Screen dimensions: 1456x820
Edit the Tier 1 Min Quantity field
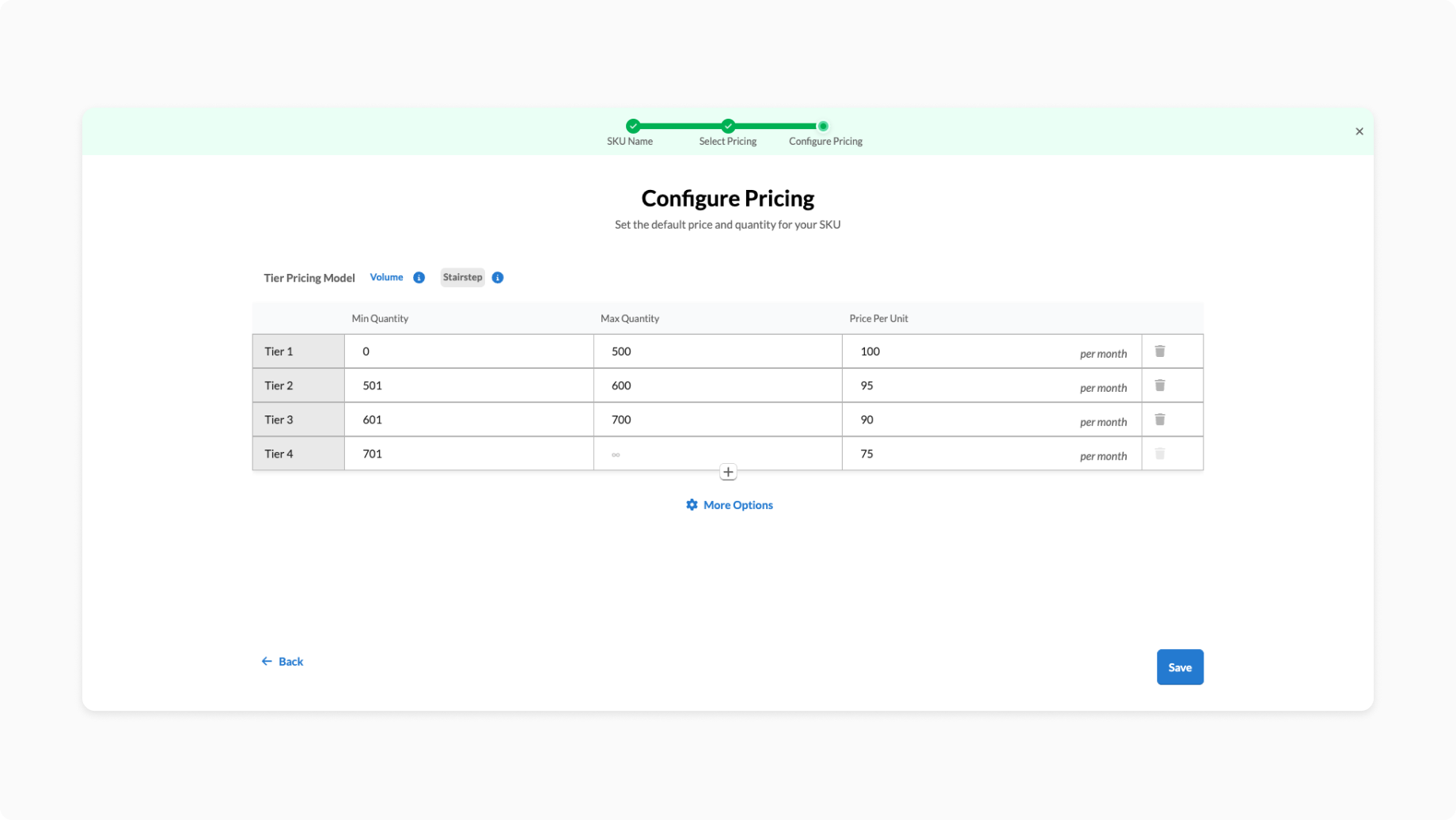[468, 351]
